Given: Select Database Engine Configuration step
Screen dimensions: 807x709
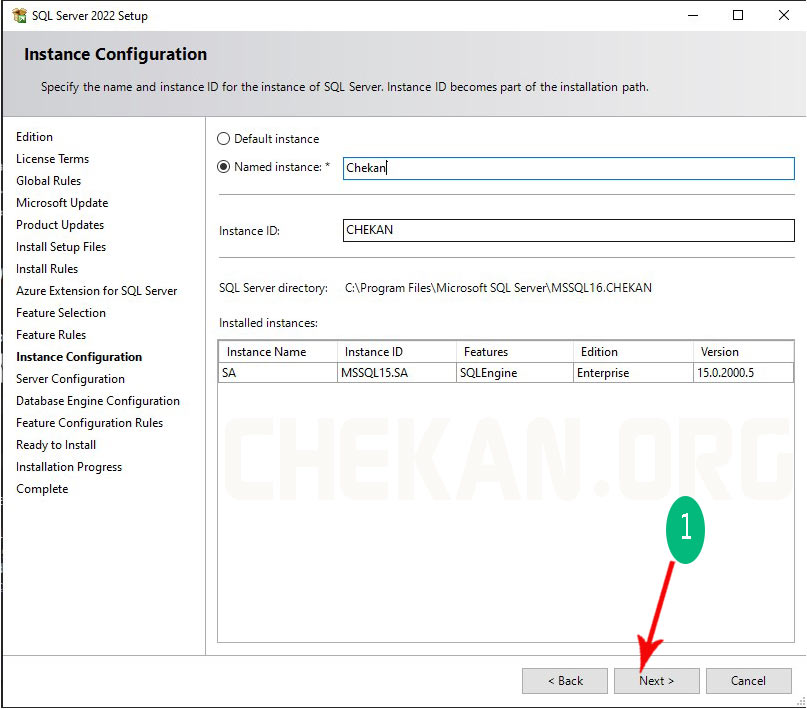Looking at the screenshot, I should pos(98,401).
